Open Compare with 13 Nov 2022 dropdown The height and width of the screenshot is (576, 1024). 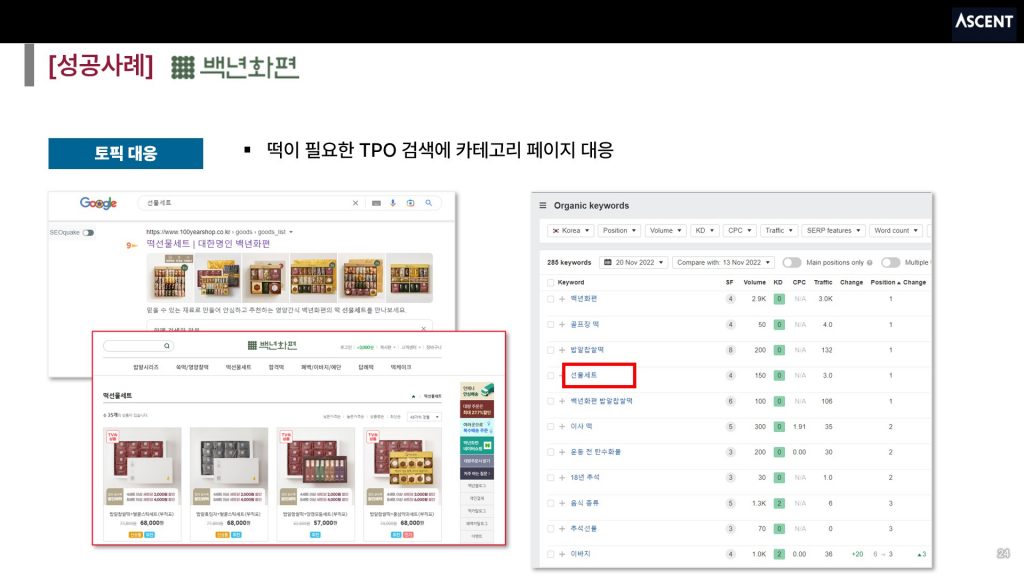click(x=724, y=263)
